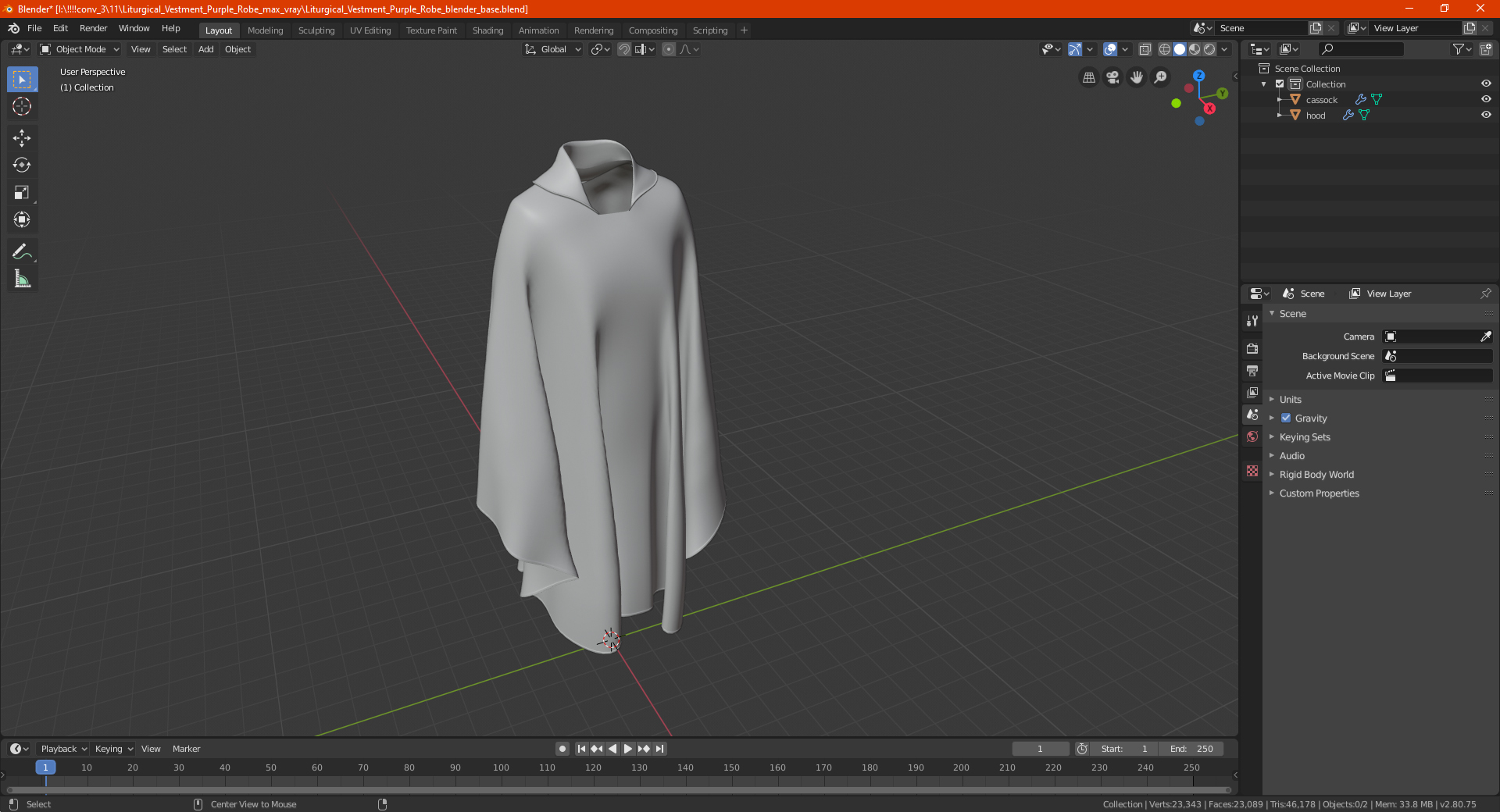Click the hood mesh data icon
Screen dimensions: 1500x812
pos(1364,115)
